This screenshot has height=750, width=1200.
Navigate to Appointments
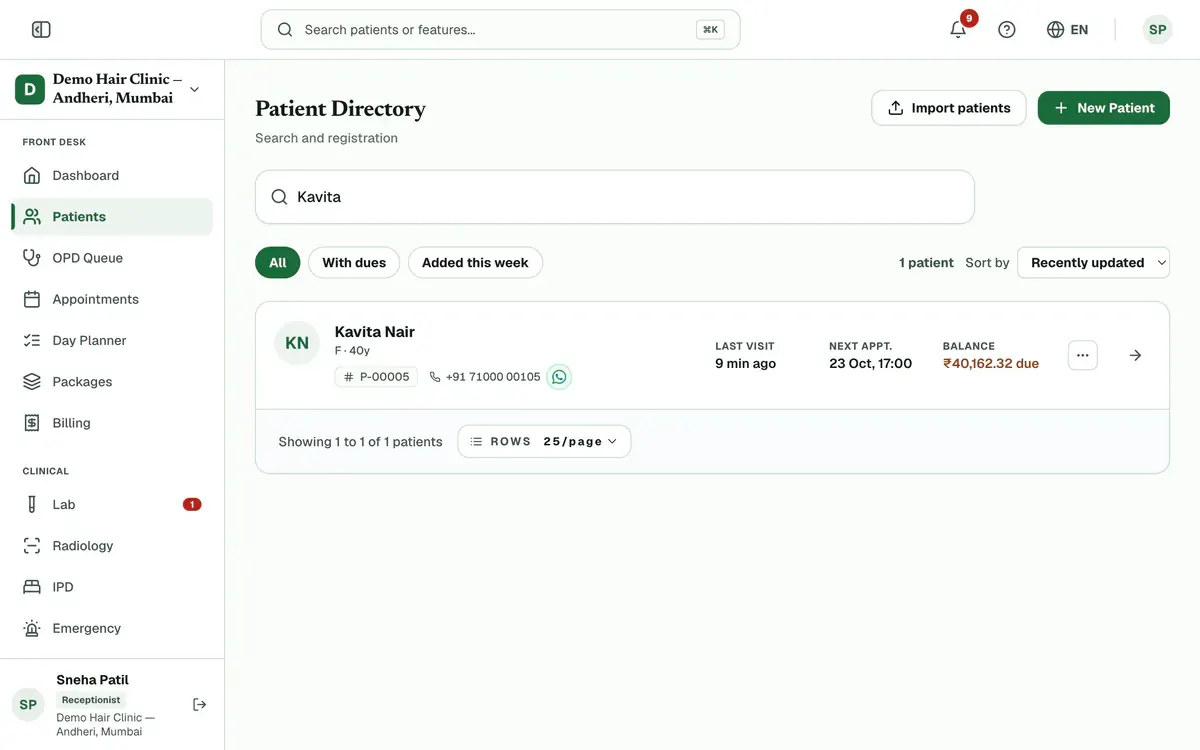click(112, 299)
